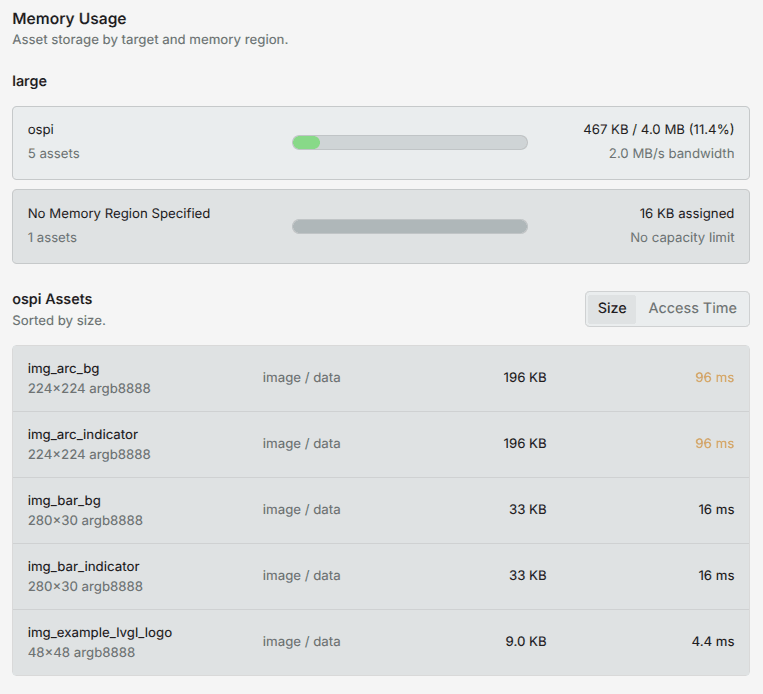Select the img_arc_indicator asset row
The width and height of the screenshot is (763, 694).
click(x=381, y=444)
